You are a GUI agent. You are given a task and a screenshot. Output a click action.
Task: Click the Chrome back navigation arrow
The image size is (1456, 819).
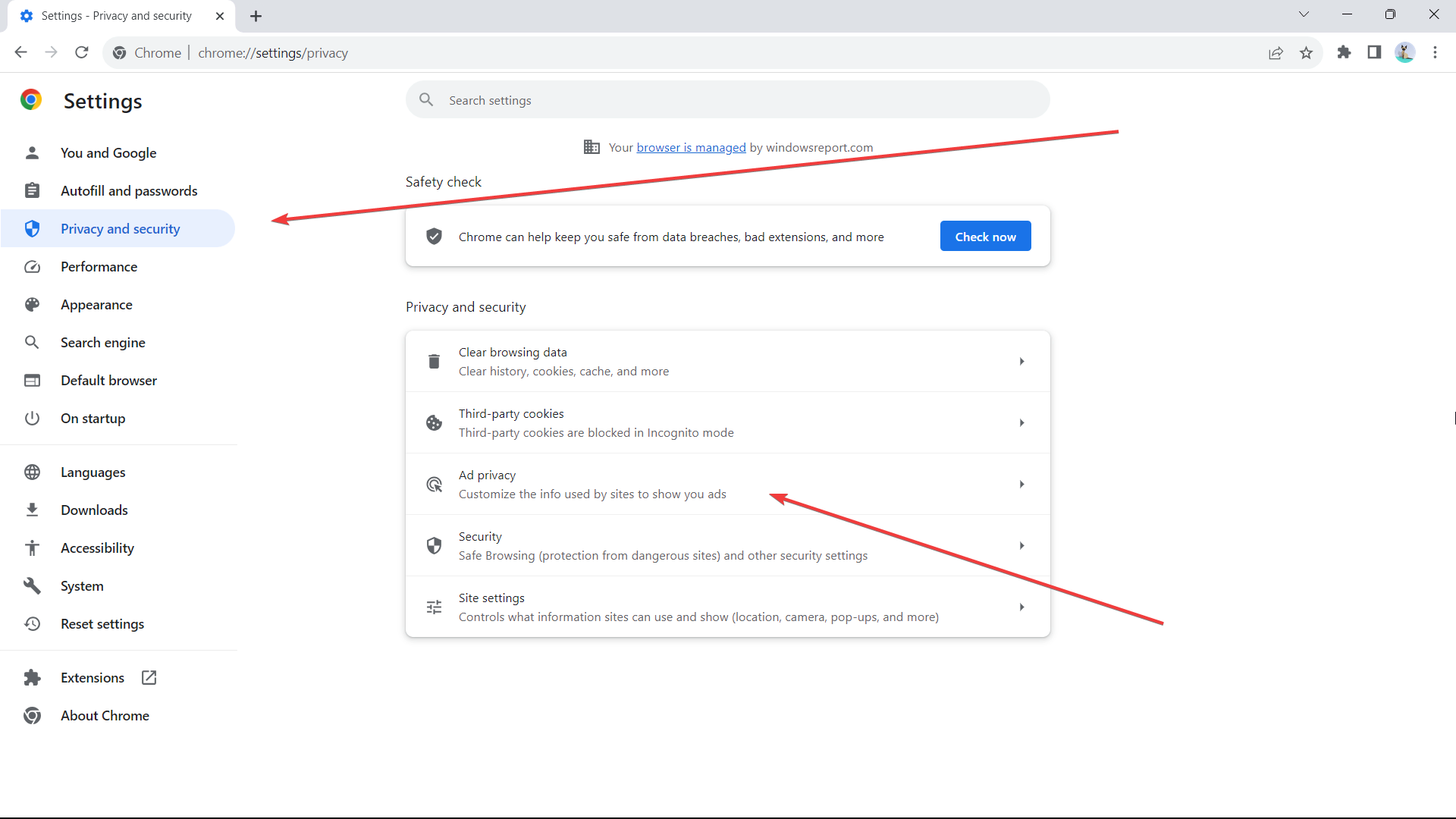tap(20, 53)
